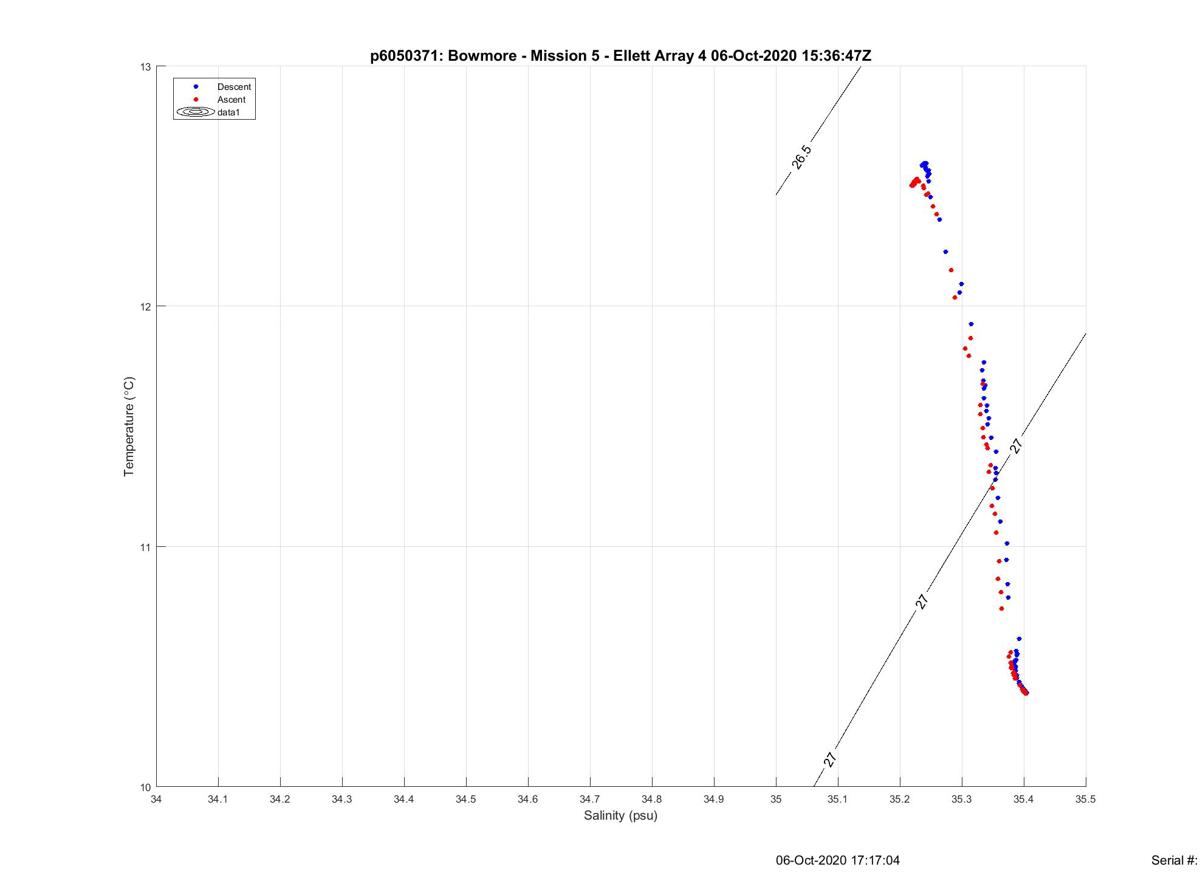The width and height of the screenshot is (1200, 885).
Task: Click the x-axis tick label '34.5'
Action: click(466, 799)
